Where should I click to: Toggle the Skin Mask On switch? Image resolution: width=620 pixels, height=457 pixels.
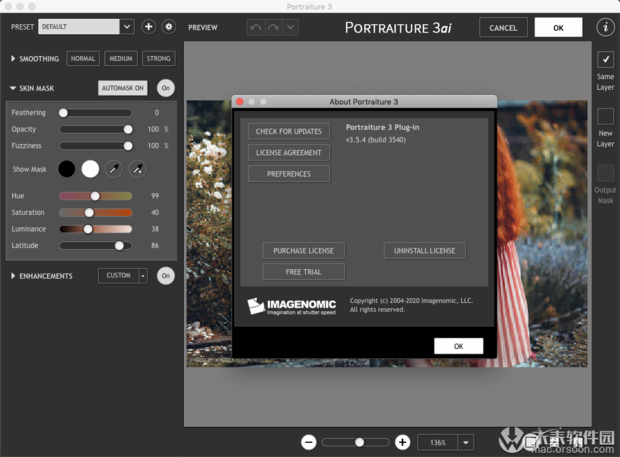point(166,88)
